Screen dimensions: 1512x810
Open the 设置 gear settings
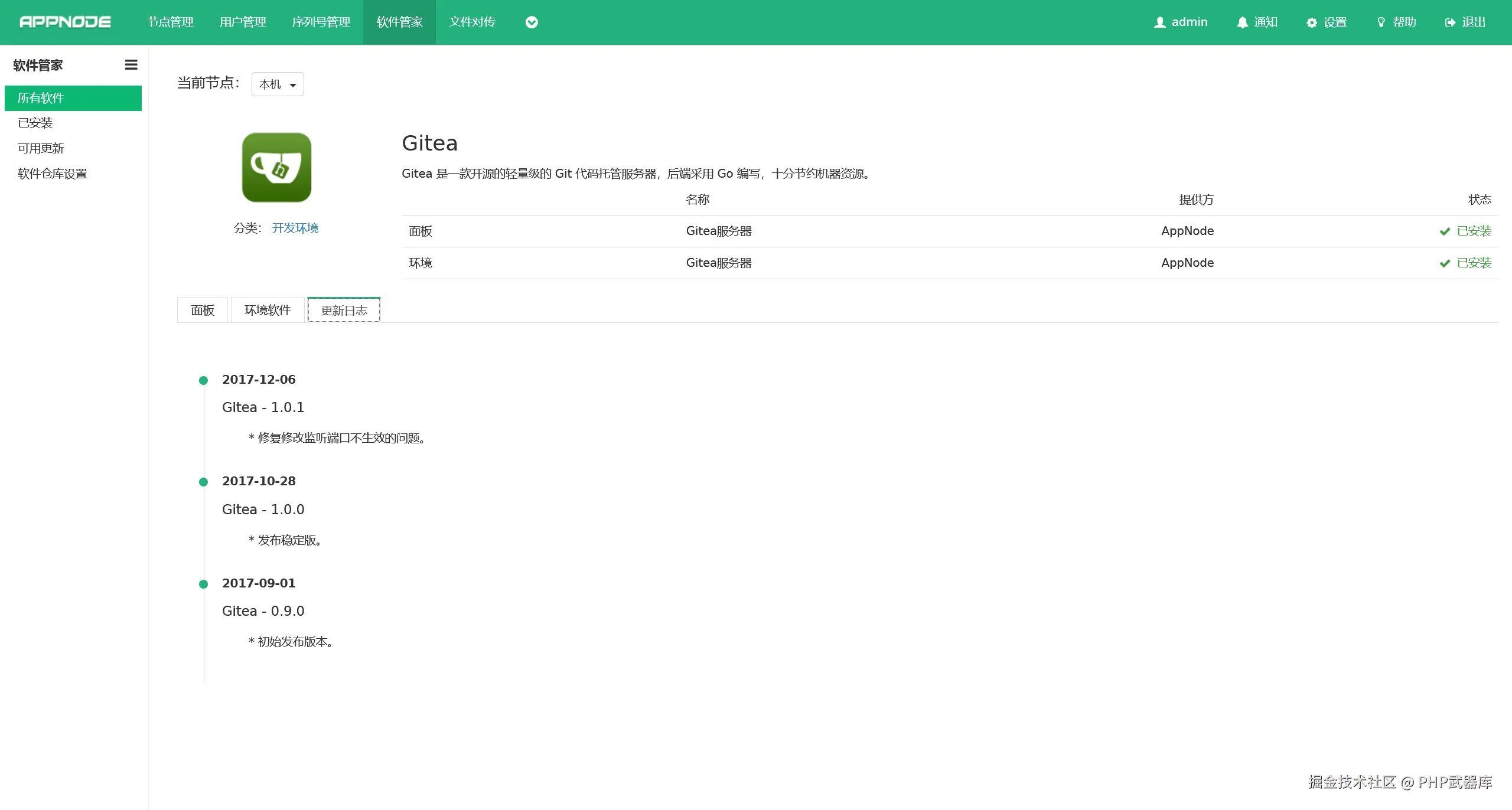click(x=1312, y=22)
